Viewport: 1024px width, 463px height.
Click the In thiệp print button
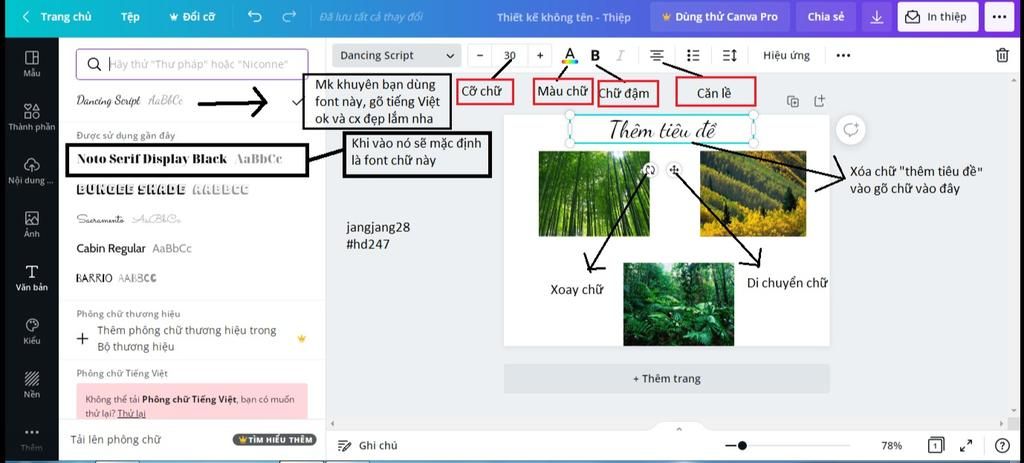938,17
